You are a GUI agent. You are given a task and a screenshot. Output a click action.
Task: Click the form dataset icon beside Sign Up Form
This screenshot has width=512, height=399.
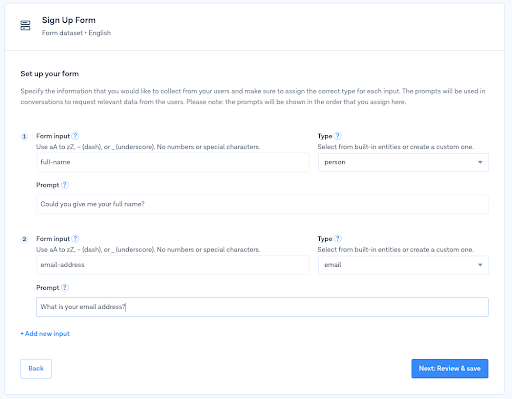pos(25,25)
